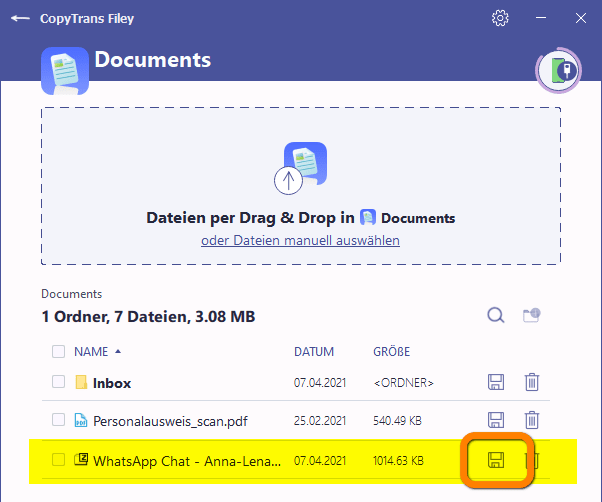Open search with magnifier icon
602x502 pixels.
point(496,315)
